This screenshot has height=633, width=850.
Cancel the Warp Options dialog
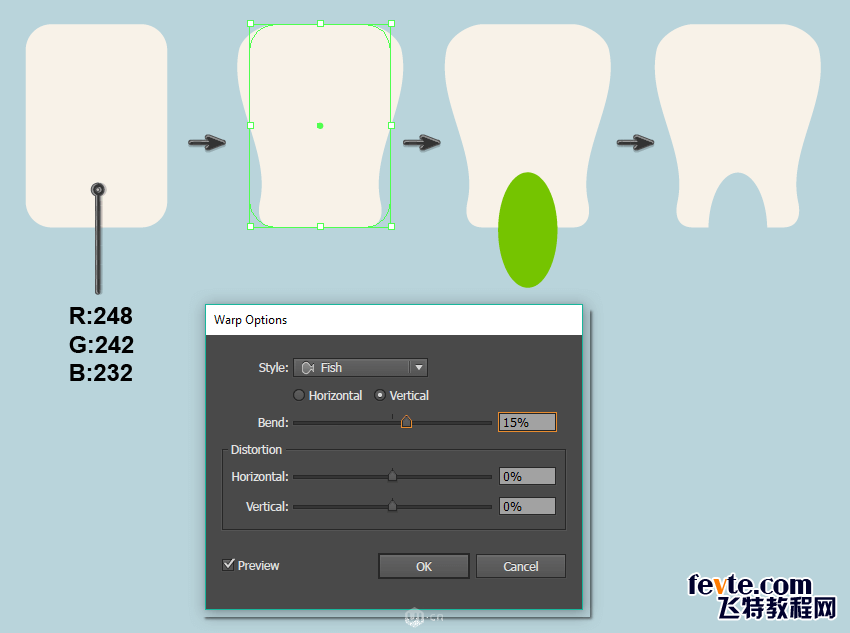[x=520, y=566]
